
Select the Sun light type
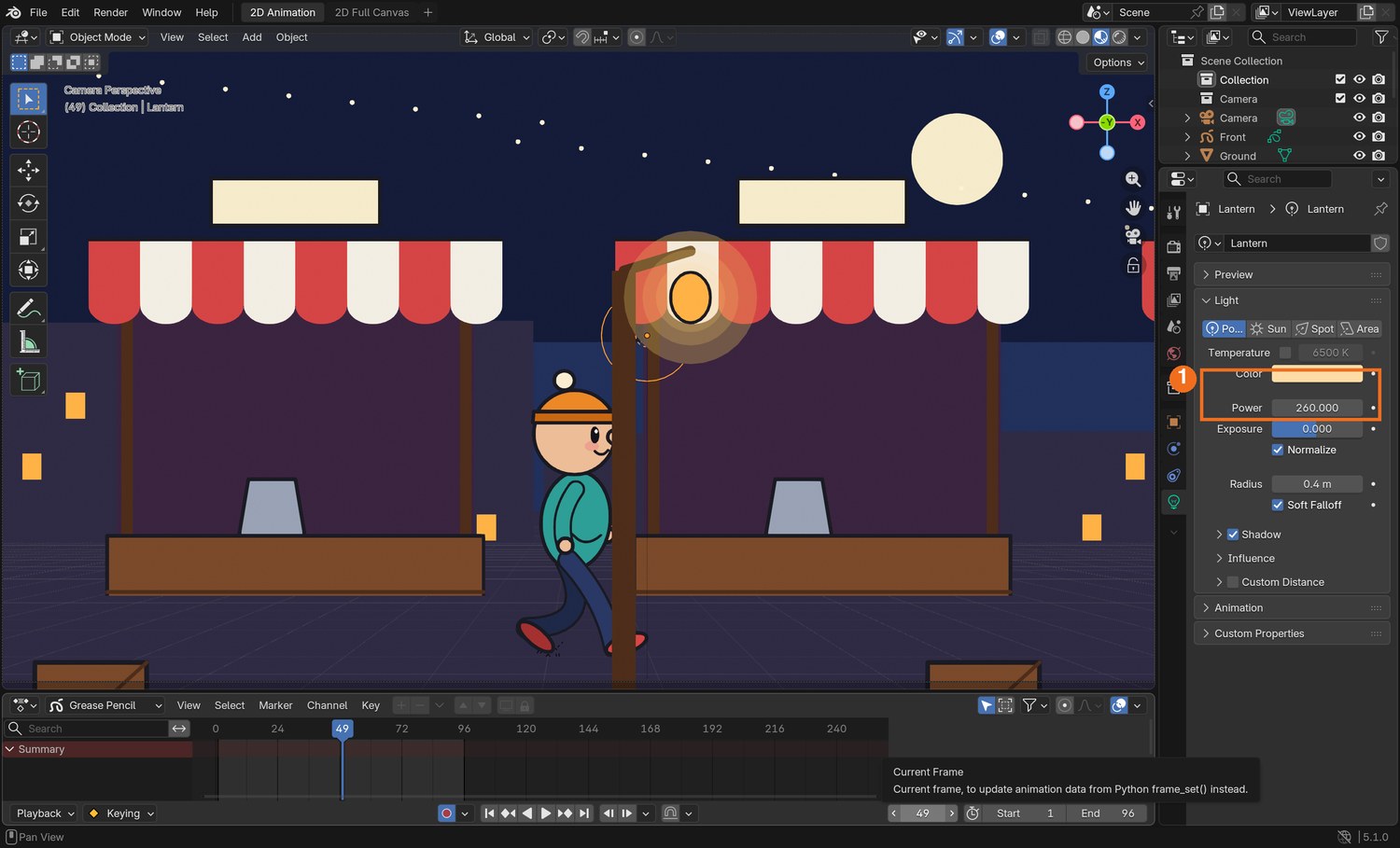pyautogui.click(x=1269, y=328)
